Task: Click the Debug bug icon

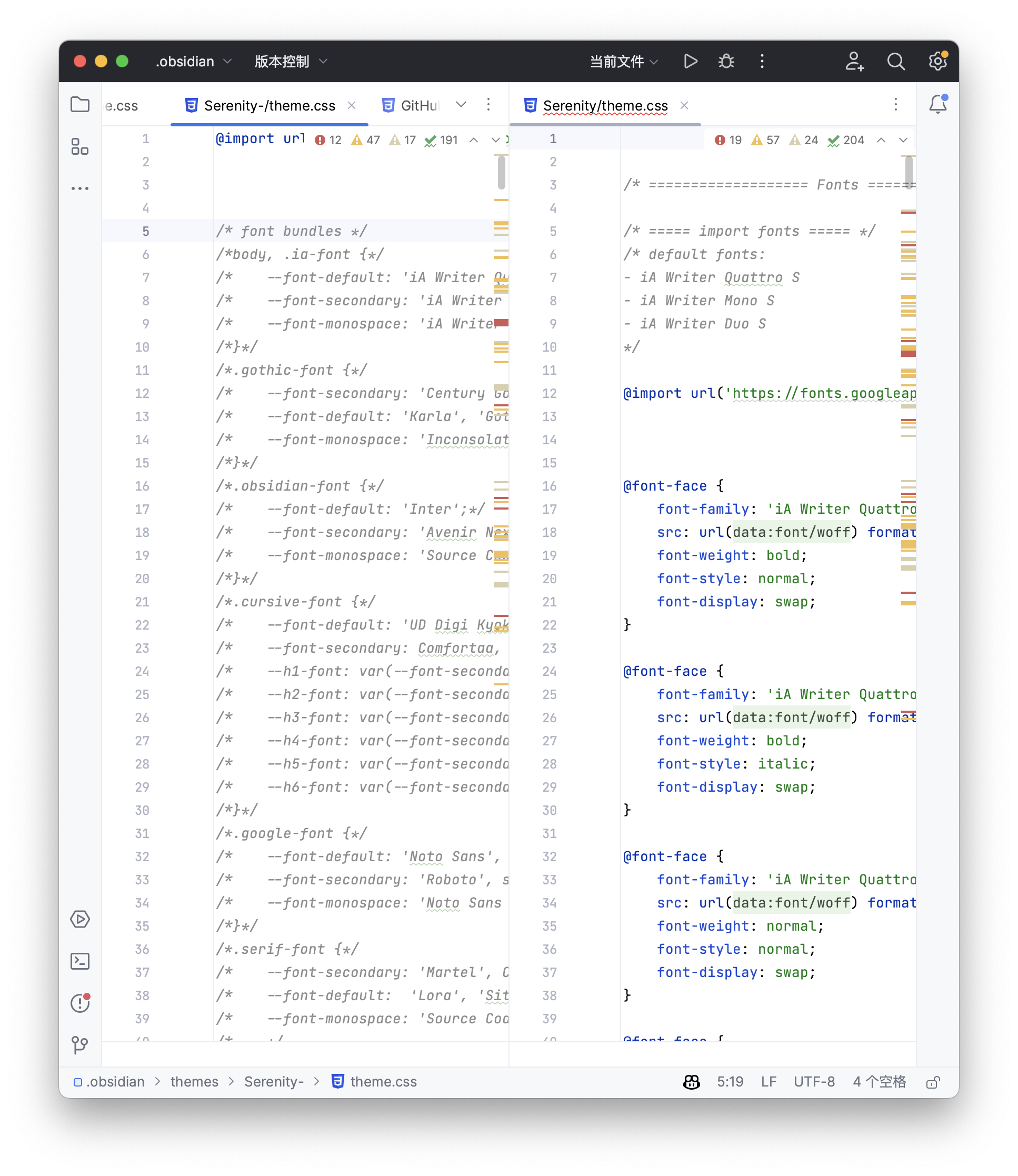Action: (726, 62)
